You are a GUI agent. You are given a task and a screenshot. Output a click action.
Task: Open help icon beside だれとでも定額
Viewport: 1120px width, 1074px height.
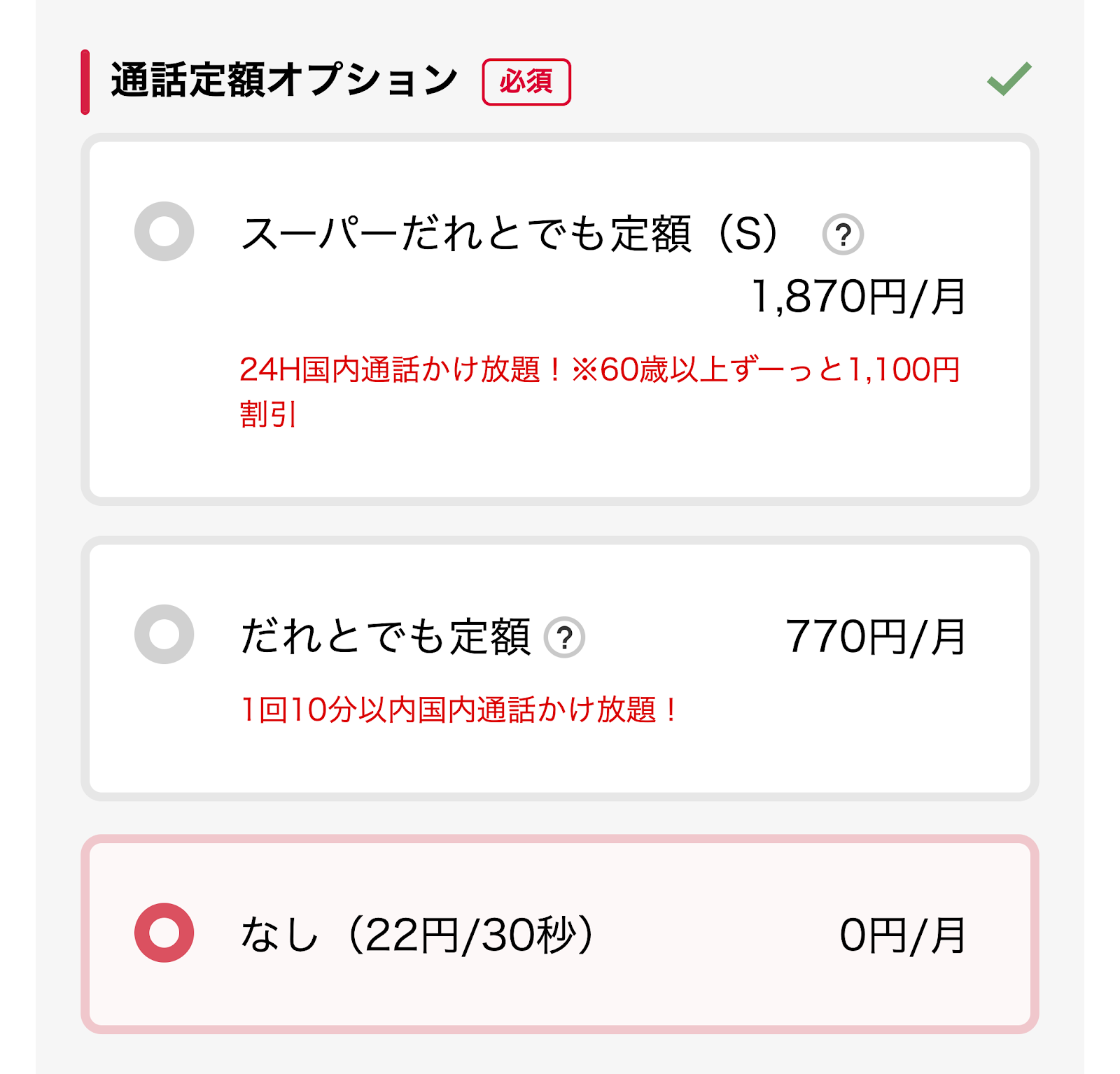pyautogui.click(x=564, y=637)
